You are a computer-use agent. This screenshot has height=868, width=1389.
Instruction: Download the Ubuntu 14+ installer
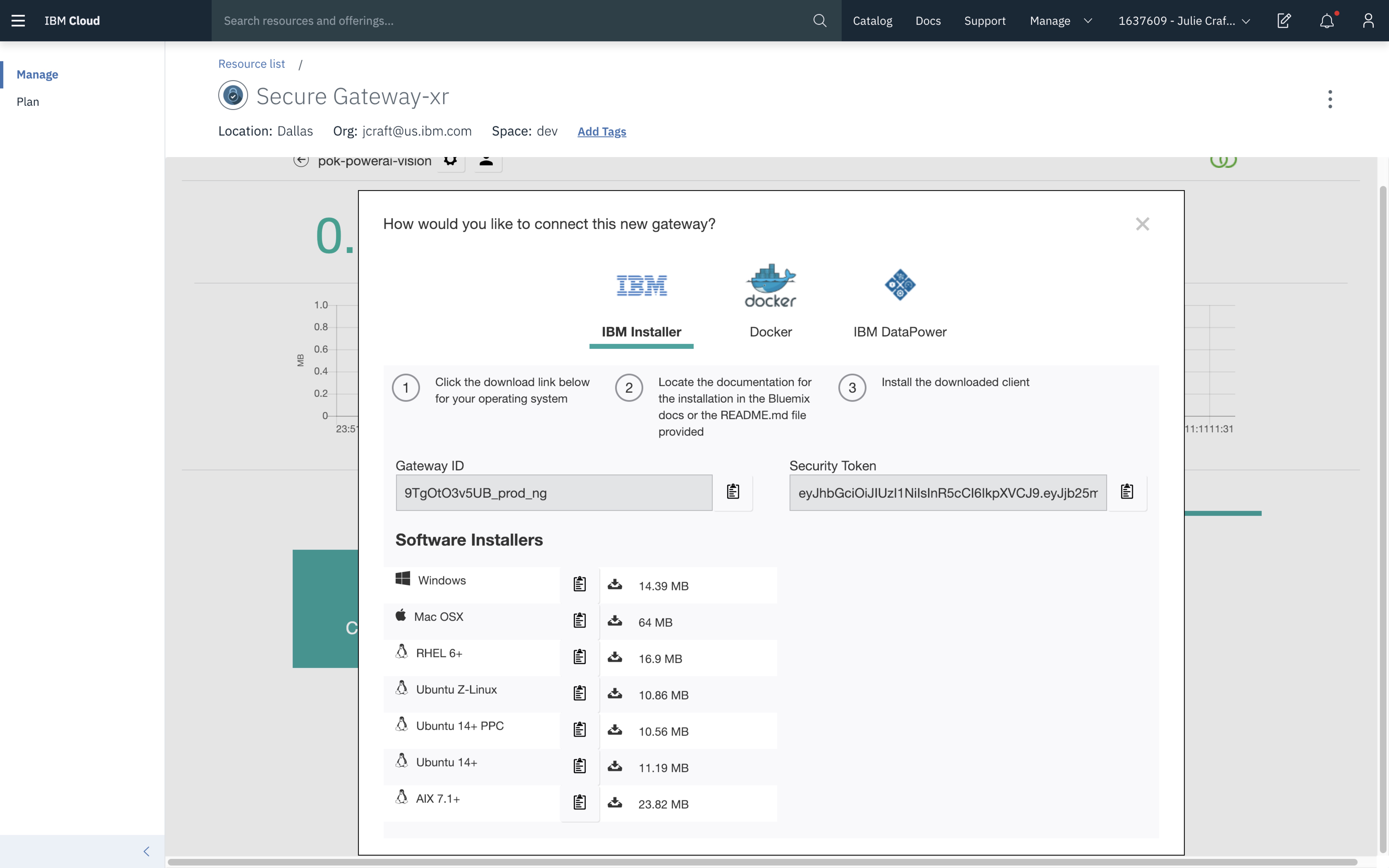click(x=615, y=766)
